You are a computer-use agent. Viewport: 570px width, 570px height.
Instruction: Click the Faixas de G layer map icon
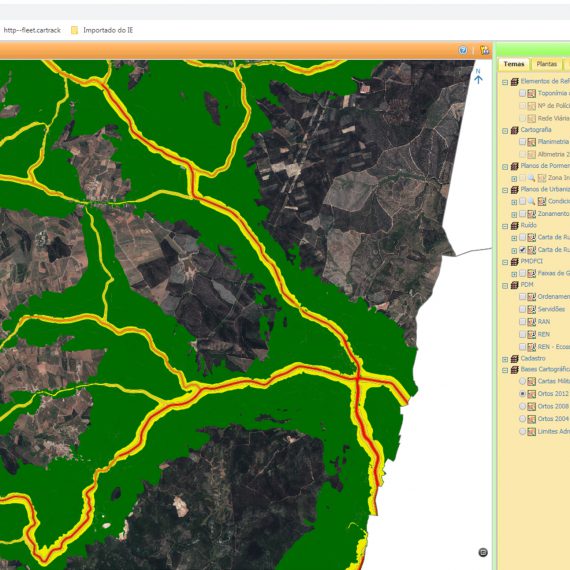coord(531,273)
